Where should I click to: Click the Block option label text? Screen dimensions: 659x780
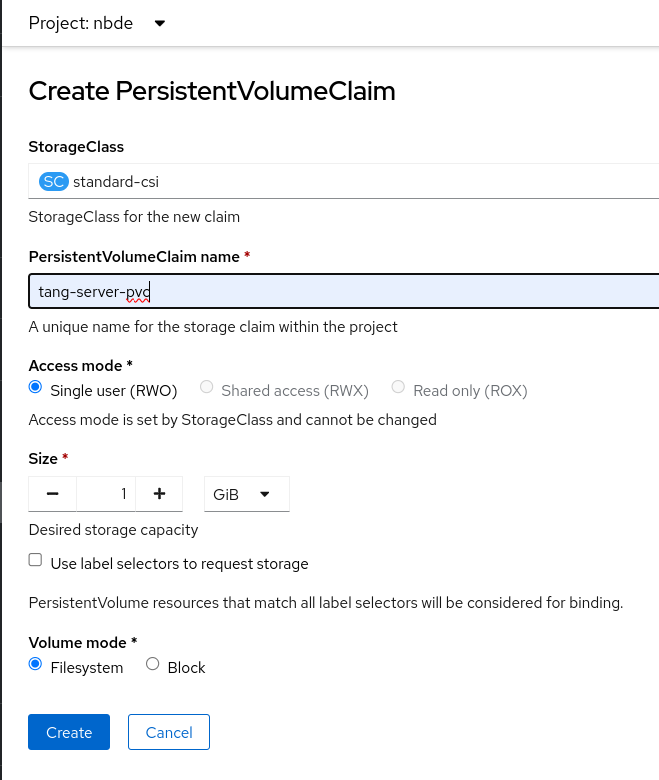tap(186, 668)
